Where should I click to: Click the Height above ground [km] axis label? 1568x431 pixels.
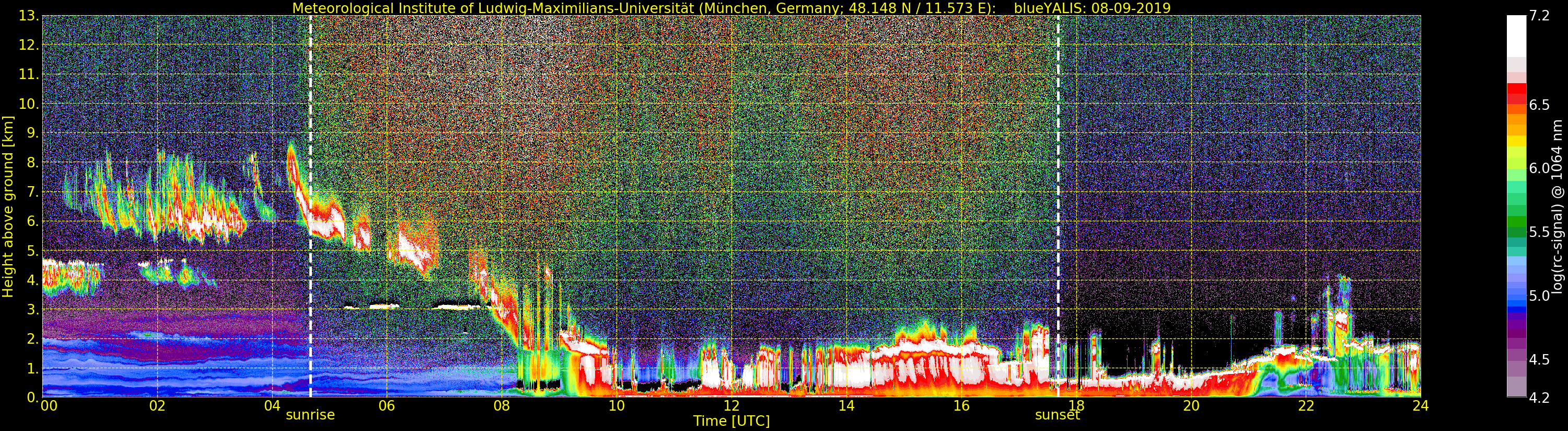(x=8, y=206)
